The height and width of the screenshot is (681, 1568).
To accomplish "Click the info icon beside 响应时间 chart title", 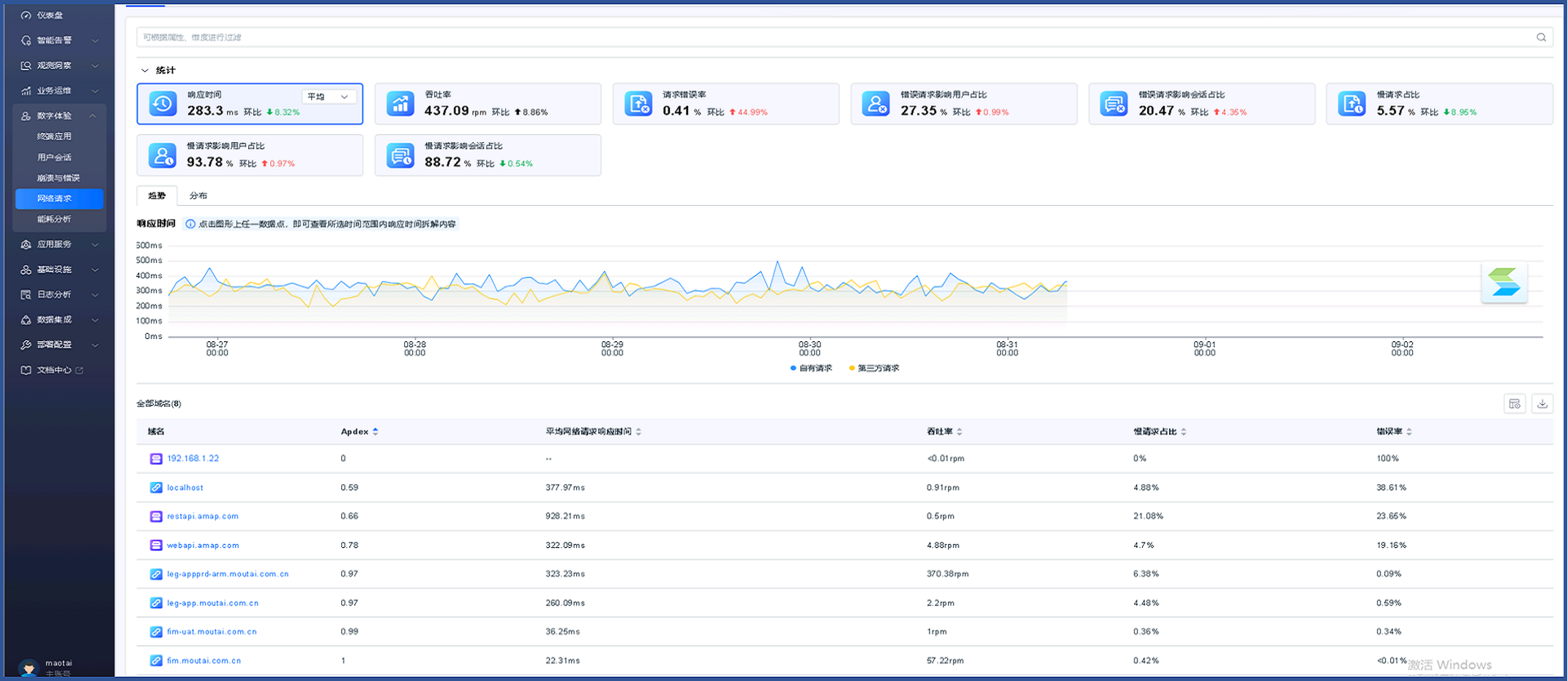I will (190, 224).
